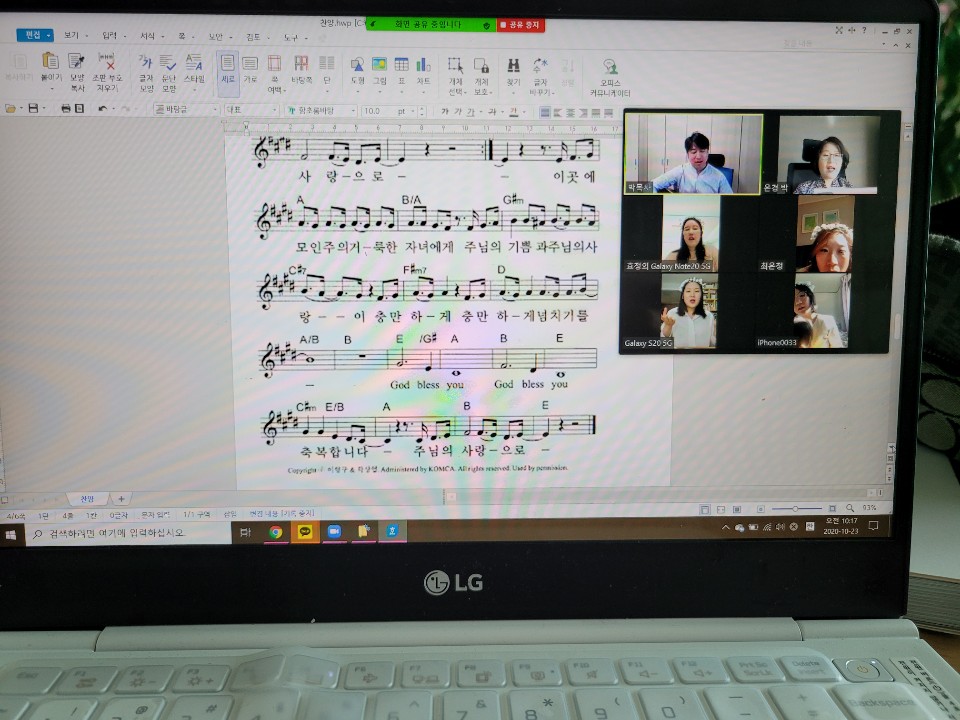Open Character Shape (글자 모양) settings

(x=146, y=62)
